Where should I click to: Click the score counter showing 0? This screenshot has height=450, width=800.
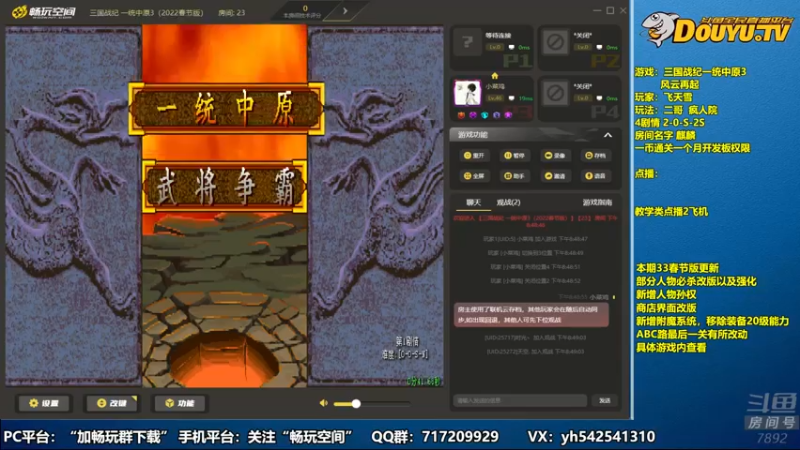pos(305,9)
